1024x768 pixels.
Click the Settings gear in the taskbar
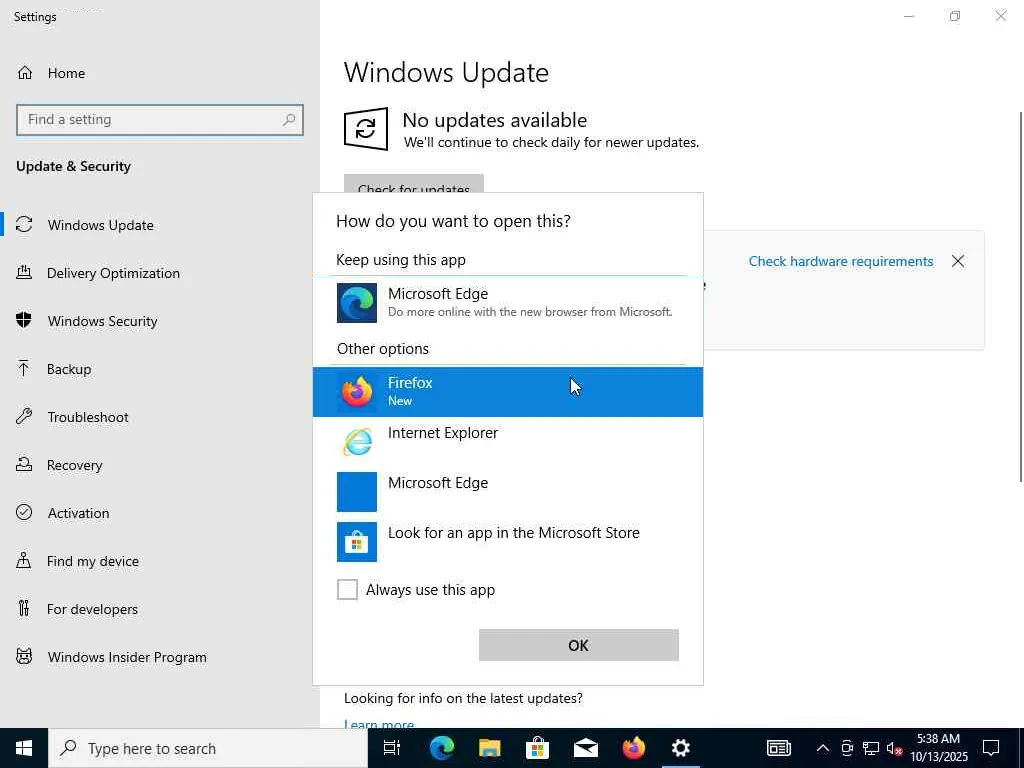click(x=681, y=748)
